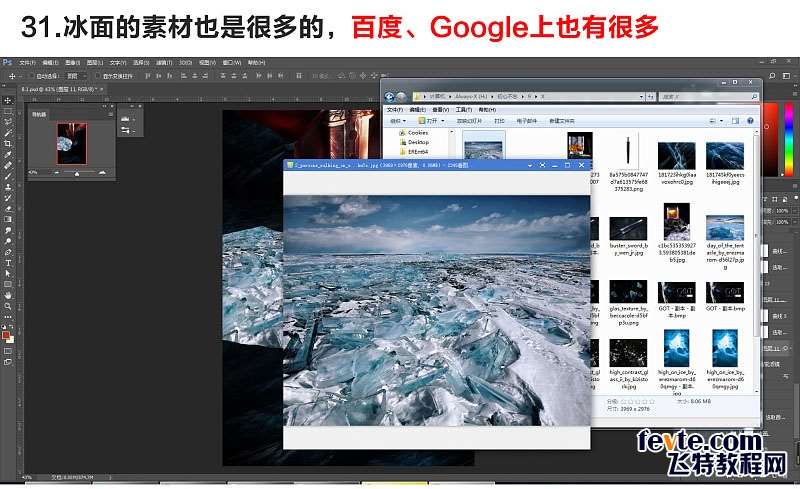Select the Type tool
Viewport: 800px width, 489px height.
point(8,263)
